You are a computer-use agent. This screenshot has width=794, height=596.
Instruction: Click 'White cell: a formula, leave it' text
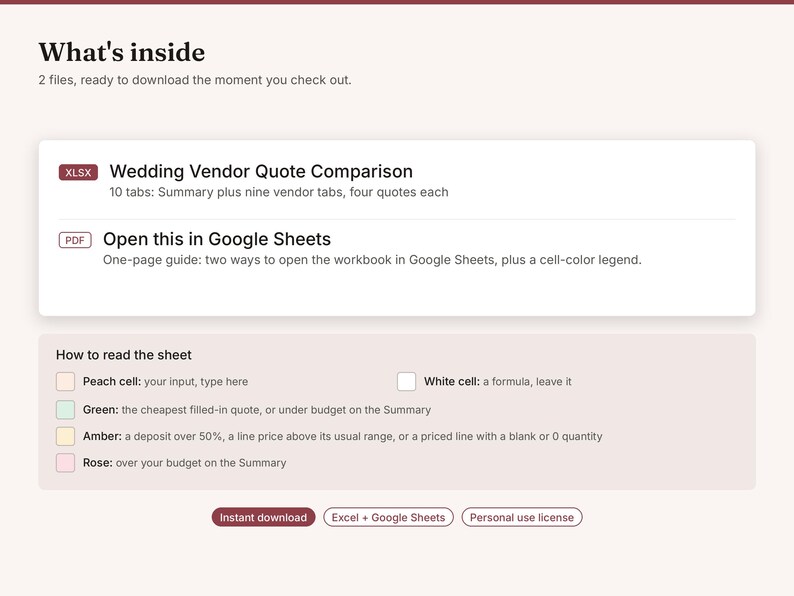click(x=498, y=382)
